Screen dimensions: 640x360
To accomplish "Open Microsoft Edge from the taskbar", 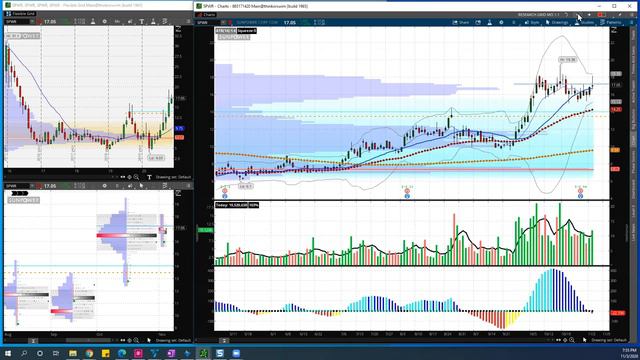I will [x=122, y=353].
